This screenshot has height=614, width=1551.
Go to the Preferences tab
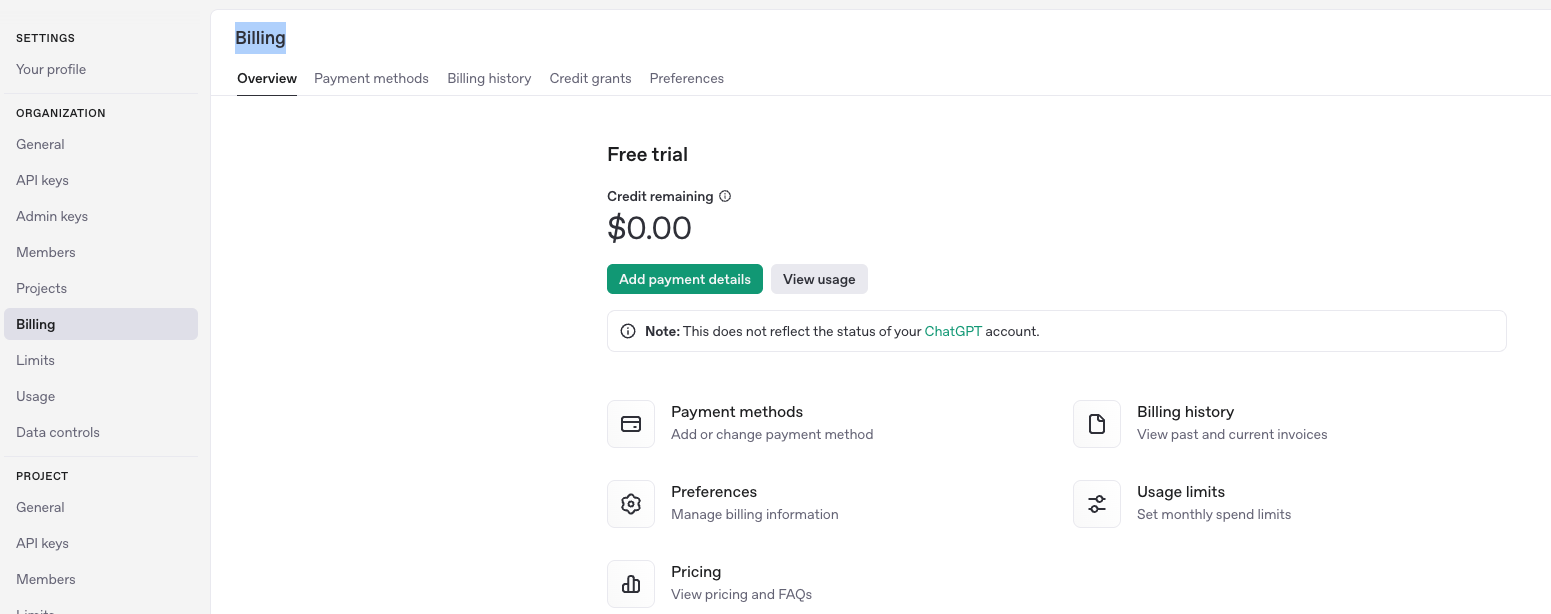pos(686,78)
